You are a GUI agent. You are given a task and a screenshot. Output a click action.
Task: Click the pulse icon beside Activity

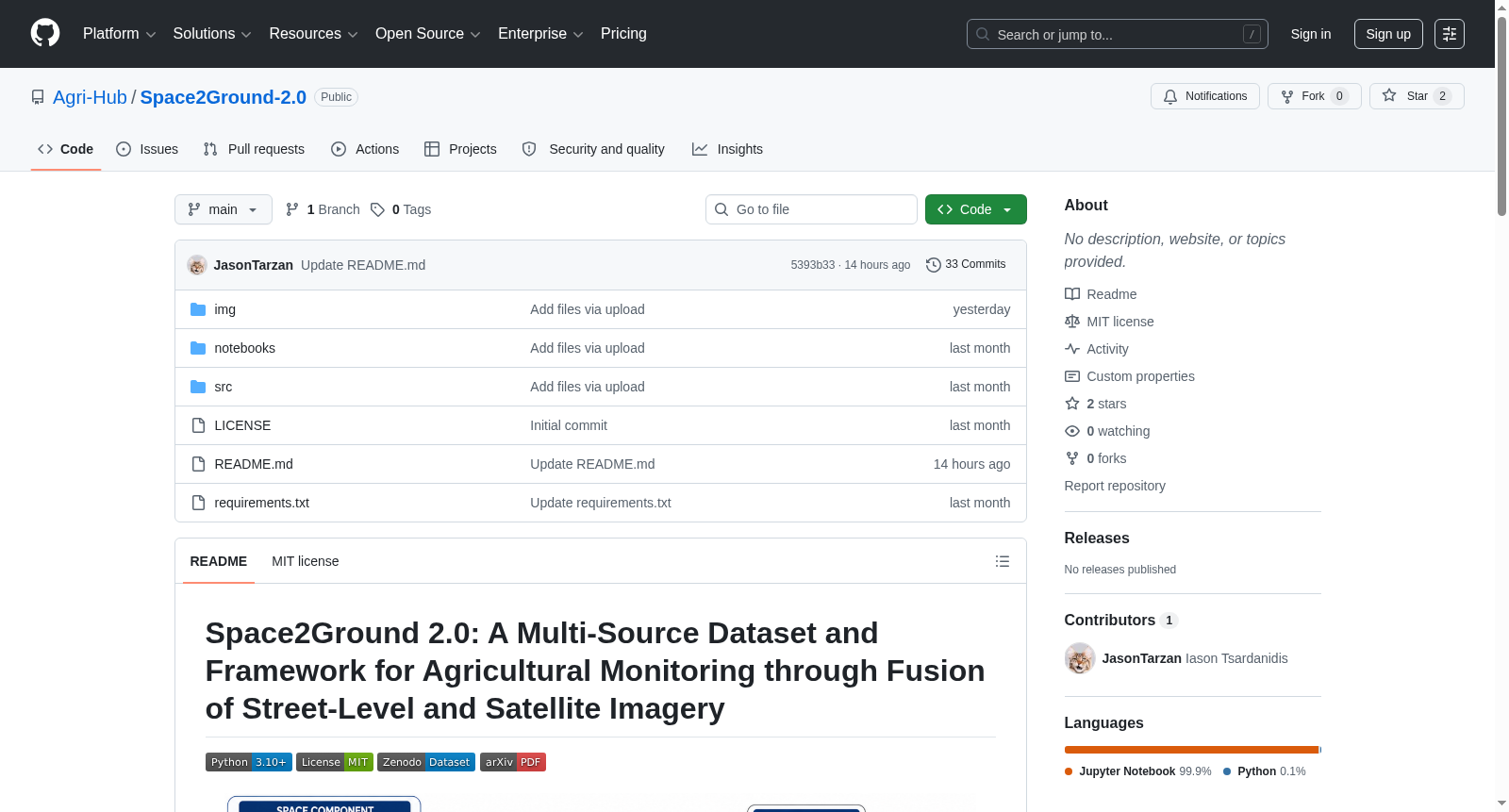click(x=1072, y=349)
